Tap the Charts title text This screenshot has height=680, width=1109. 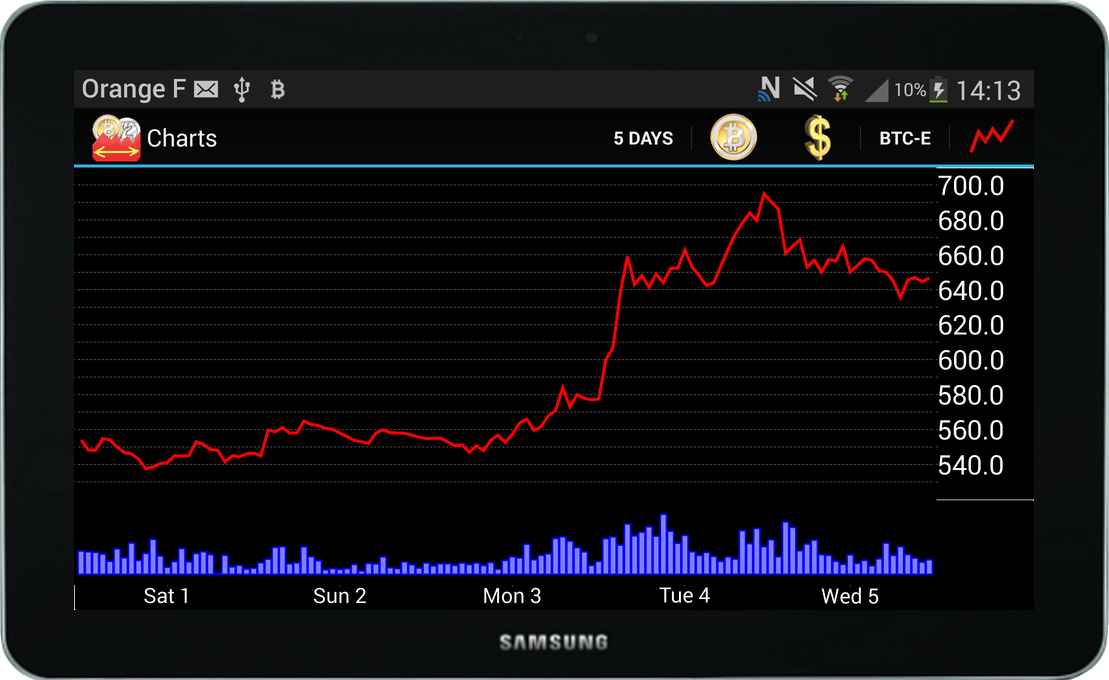tap(182, 139)
